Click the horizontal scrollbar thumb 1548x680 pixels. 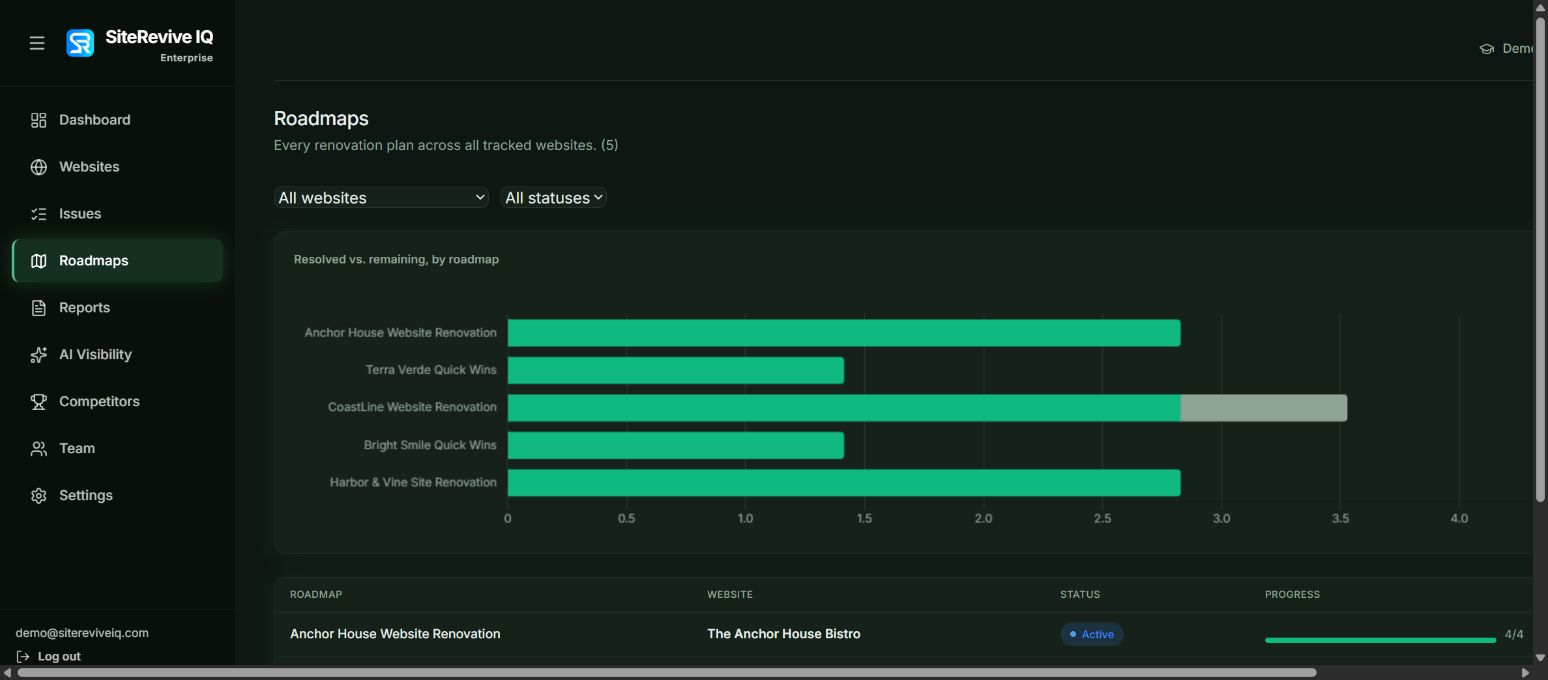pyautogui.click(x=667, y=672)
